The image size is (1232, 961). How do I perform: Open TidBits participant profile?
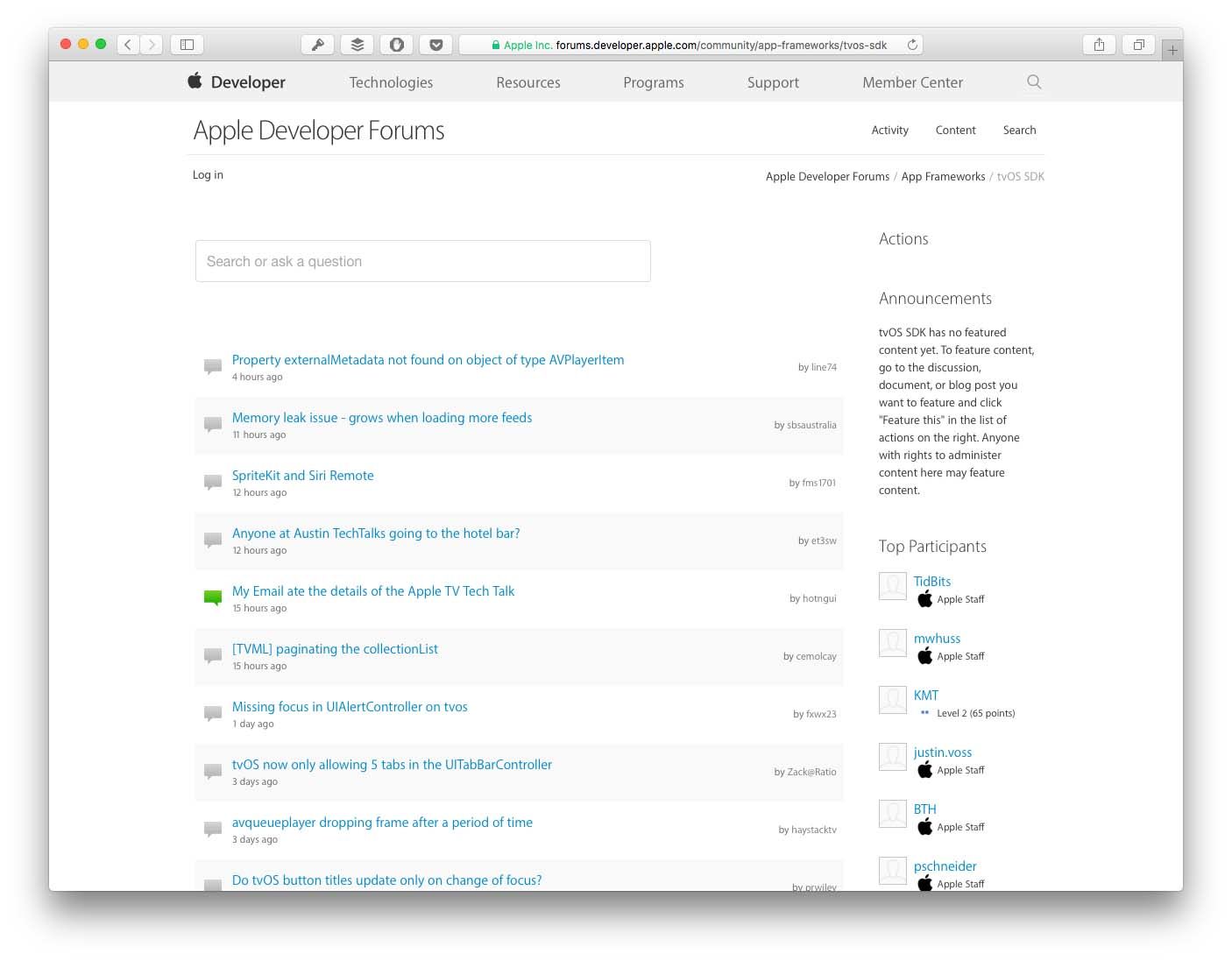932,582
